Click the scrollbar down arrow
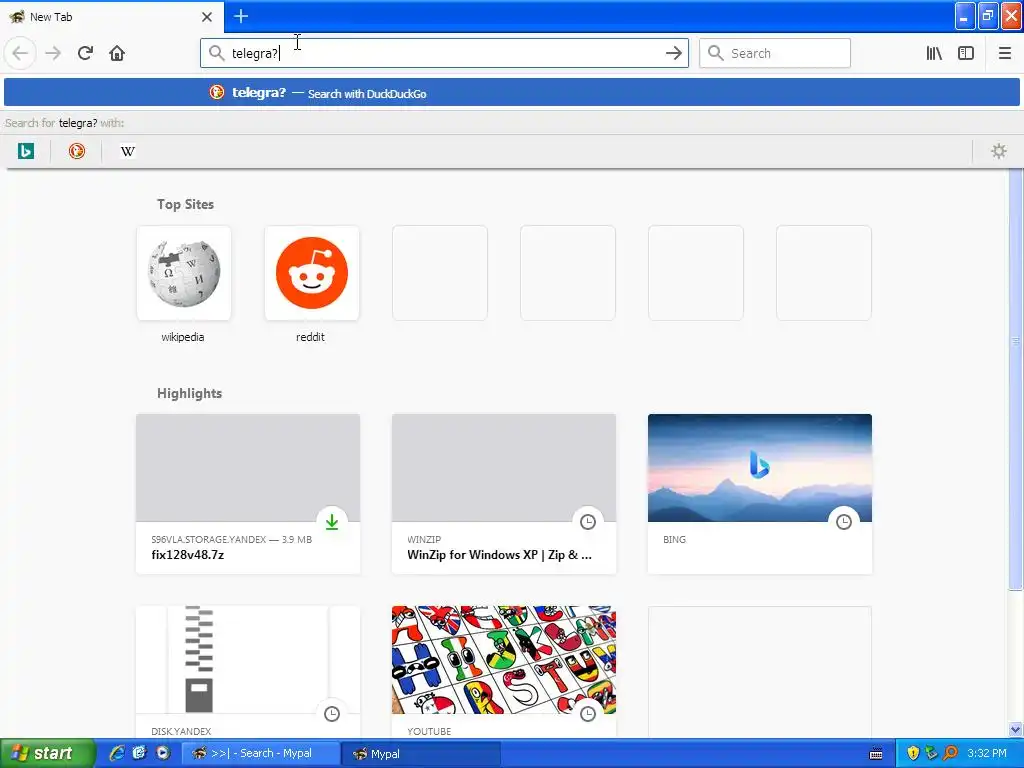 (1016, 729)
